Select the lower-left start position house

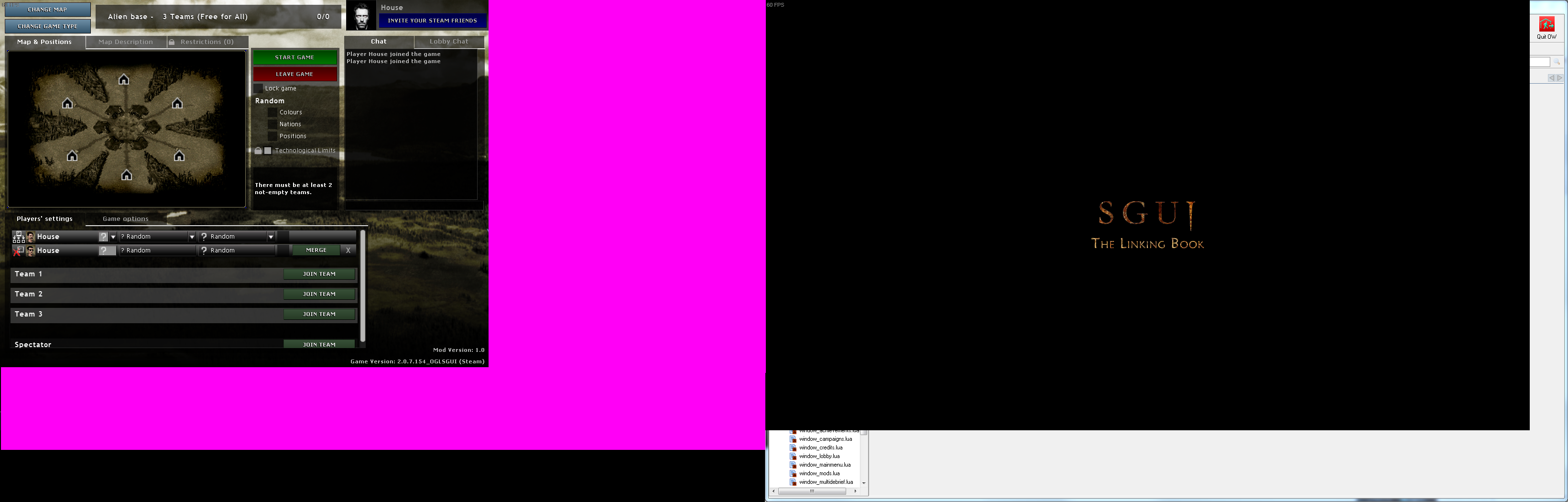point(73,156)
